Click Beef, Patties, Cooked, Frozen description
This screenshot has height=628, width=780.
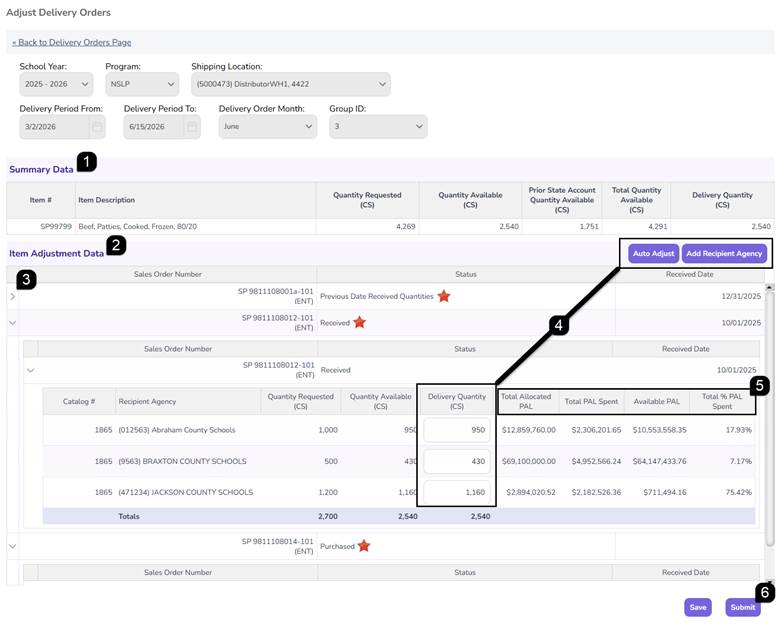(x=137, y=226)
